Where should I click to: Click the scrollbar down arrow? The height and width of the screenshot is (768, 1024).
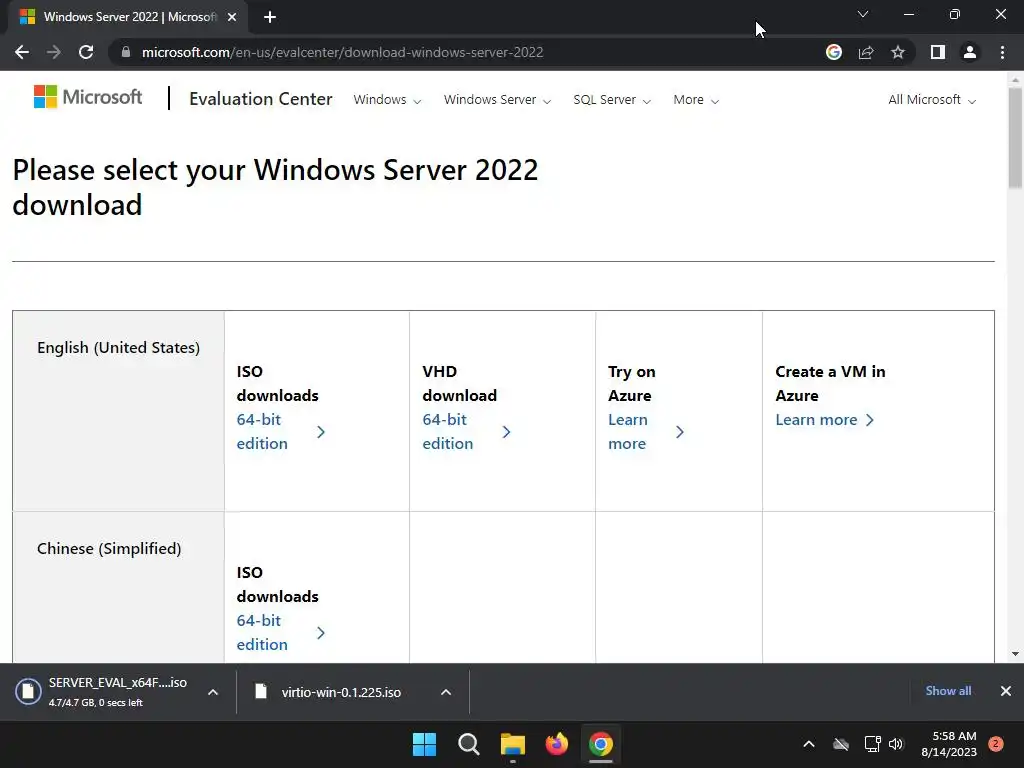click(x=1015, y=654)
